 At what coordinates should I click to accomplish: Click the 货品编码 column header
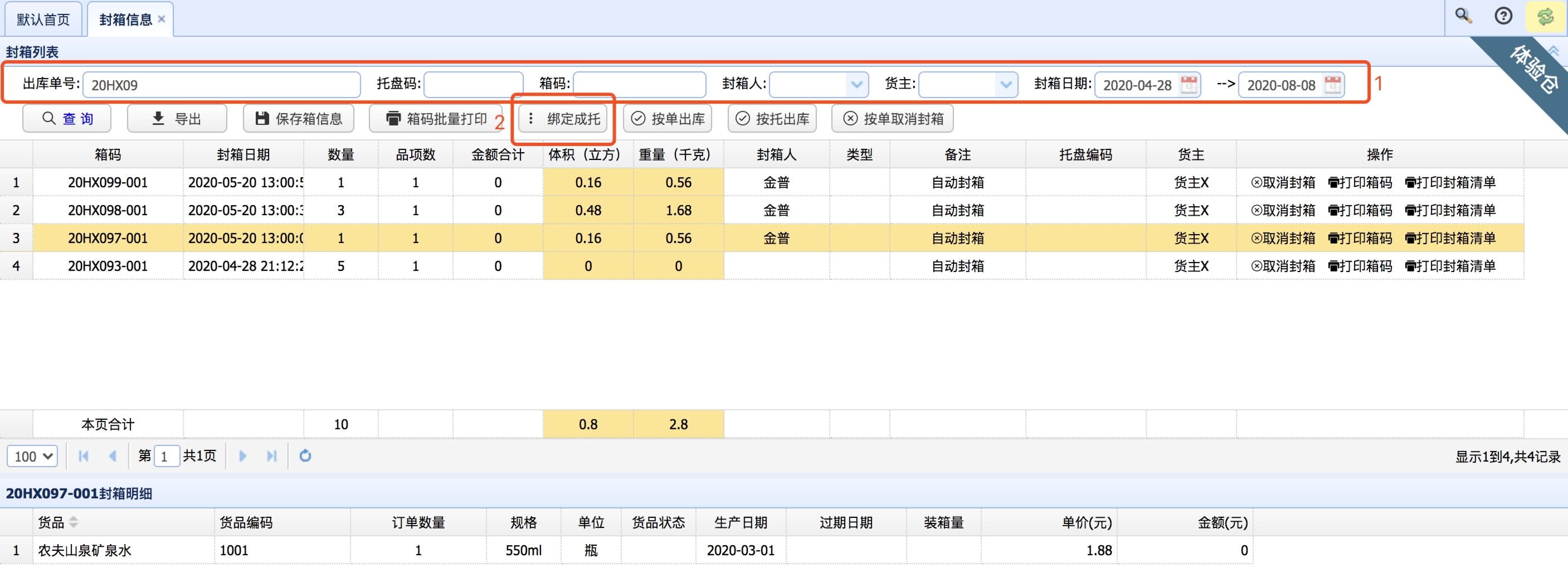[x=282, y=522]
